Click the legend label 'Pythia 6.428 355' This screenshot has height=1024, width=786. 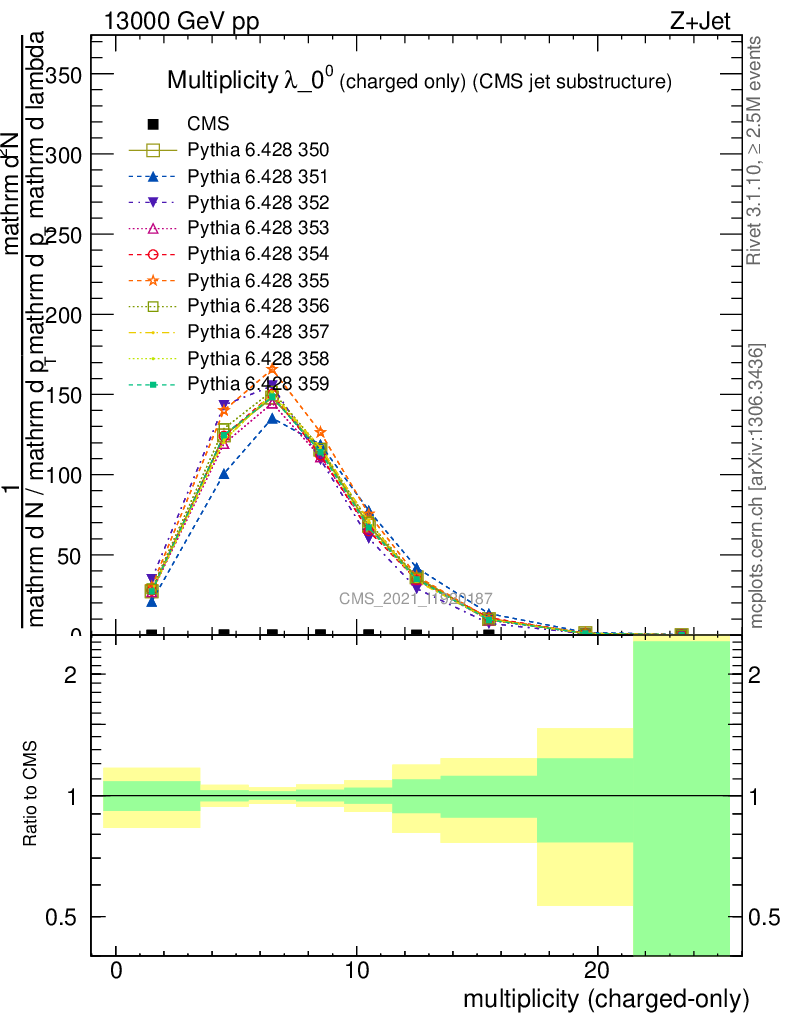coord(258,281)
